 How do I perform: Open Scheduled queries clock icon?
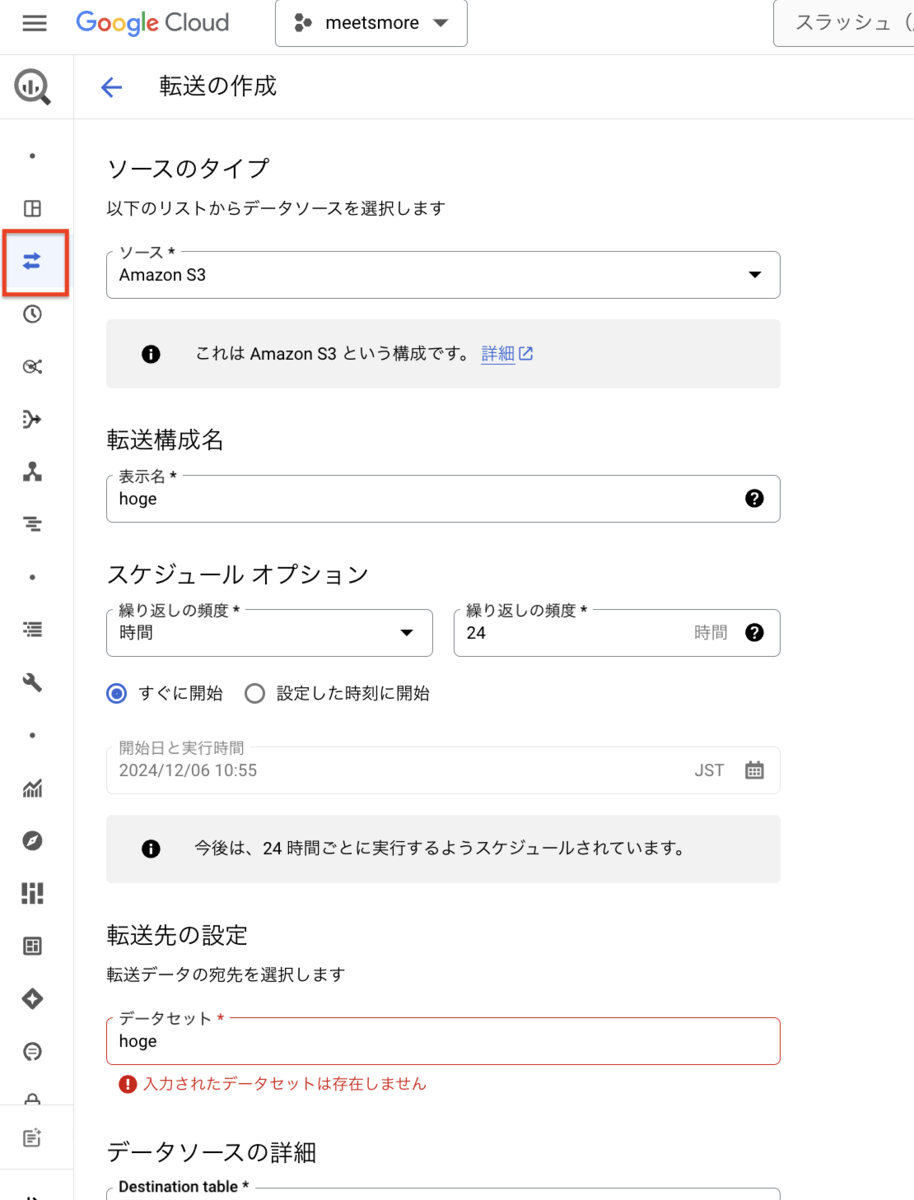pos(33,314)
